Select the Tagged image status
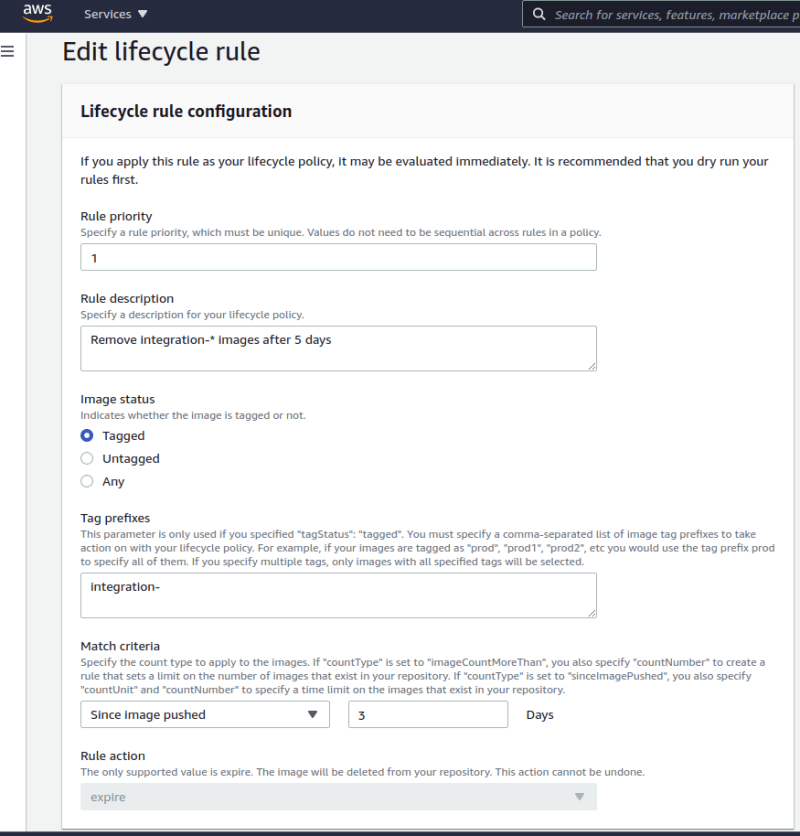 tap(87, 436)
